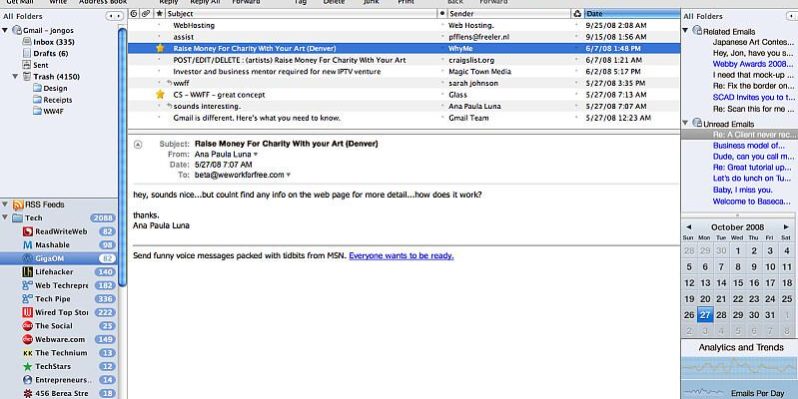
Task: Open the From Ana Paula Luna dropdown arrow
Action: (x=255, y=154)
